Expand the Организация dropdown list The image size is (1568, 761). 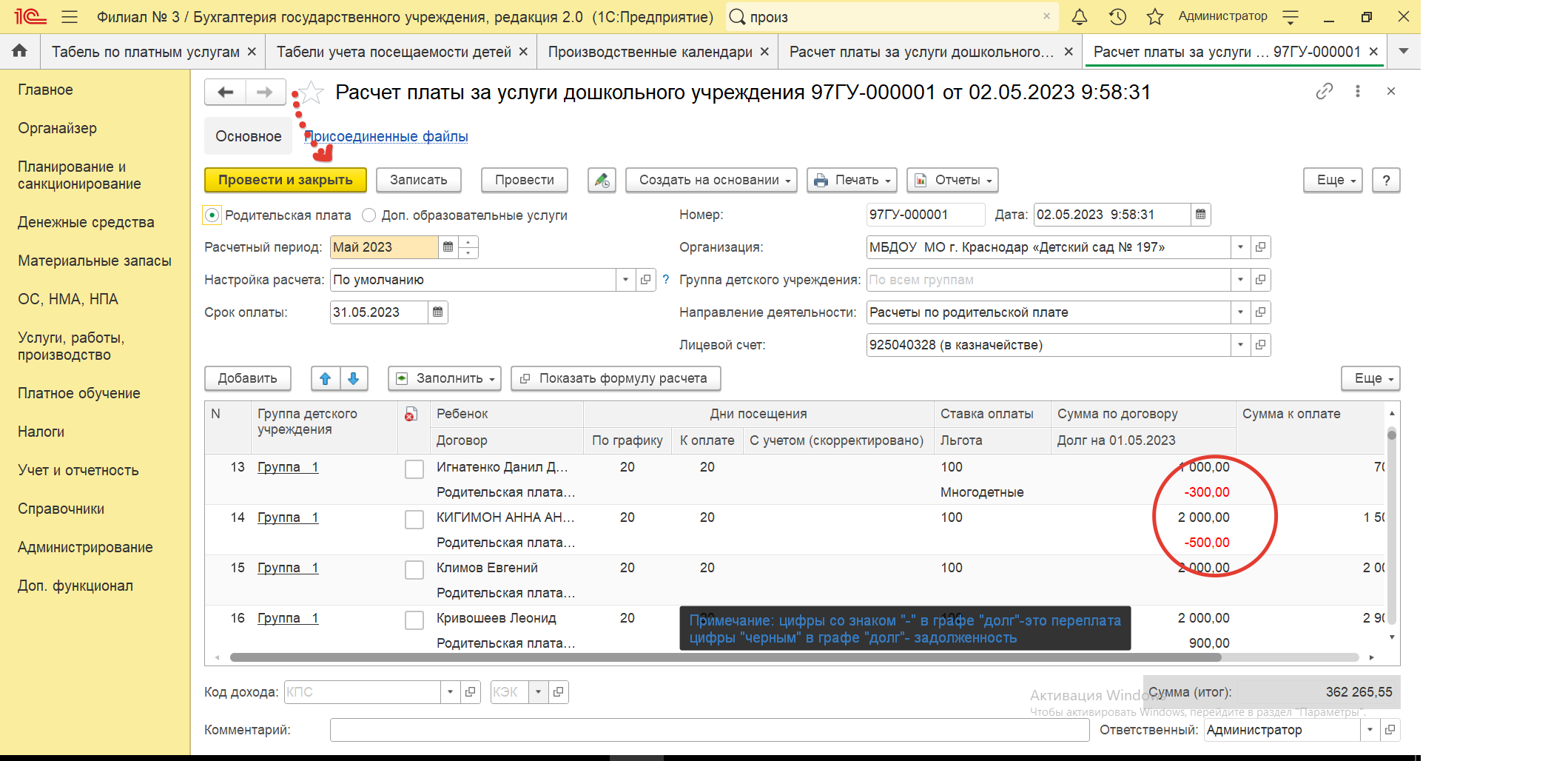click(x=1240, y=247)
